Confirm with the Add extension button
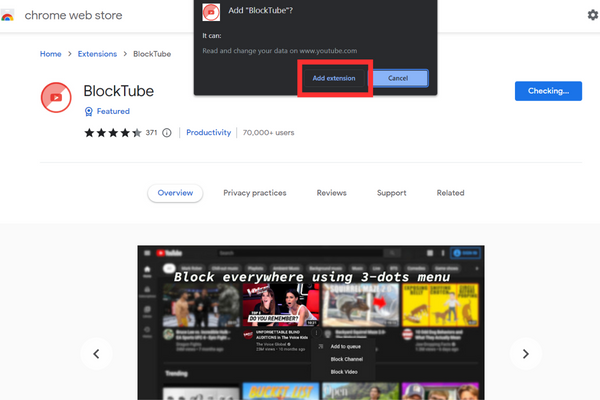 [x=334, y=78]
